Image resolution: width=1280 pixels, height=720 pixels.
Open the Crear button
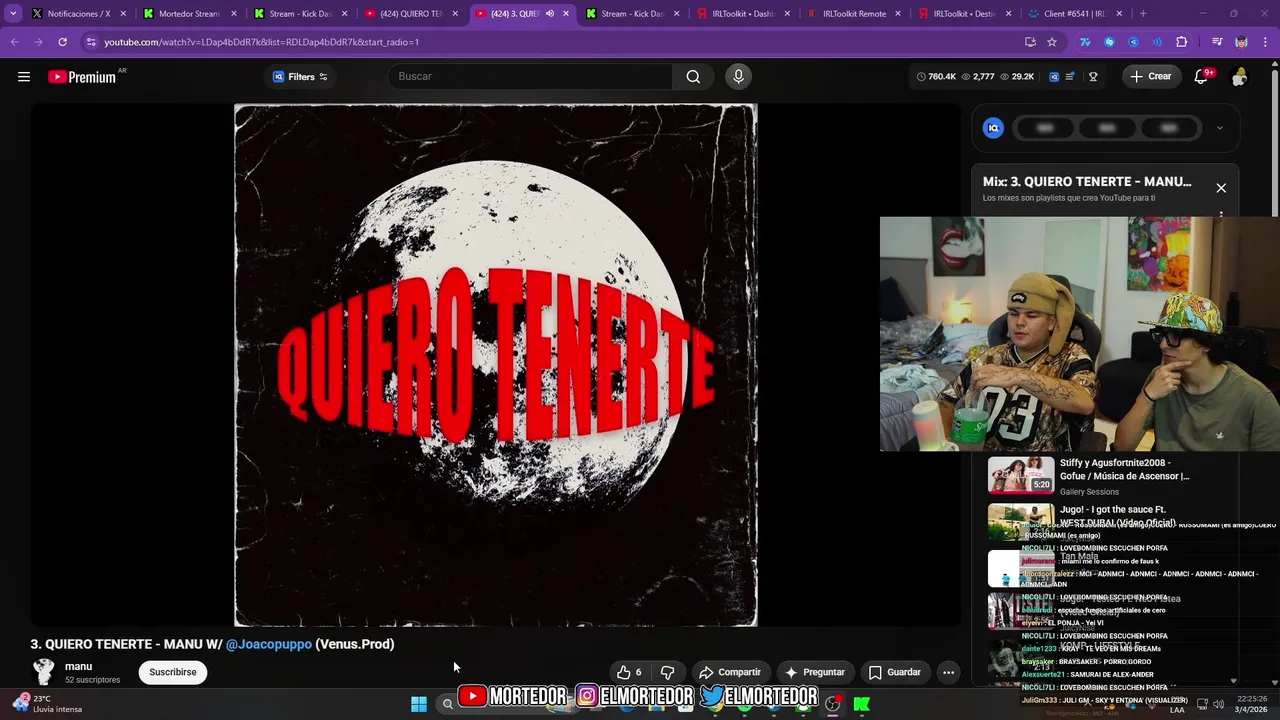[1150, 77]
